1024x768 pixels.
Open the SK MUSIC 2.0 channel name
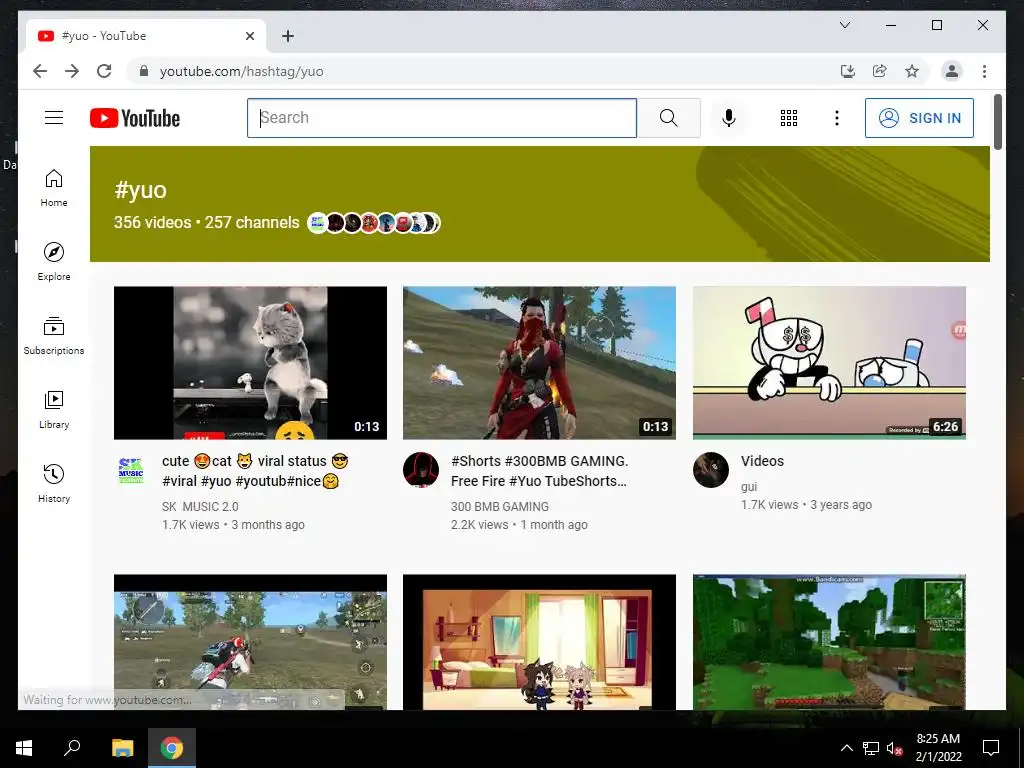[x=200, y=506]
